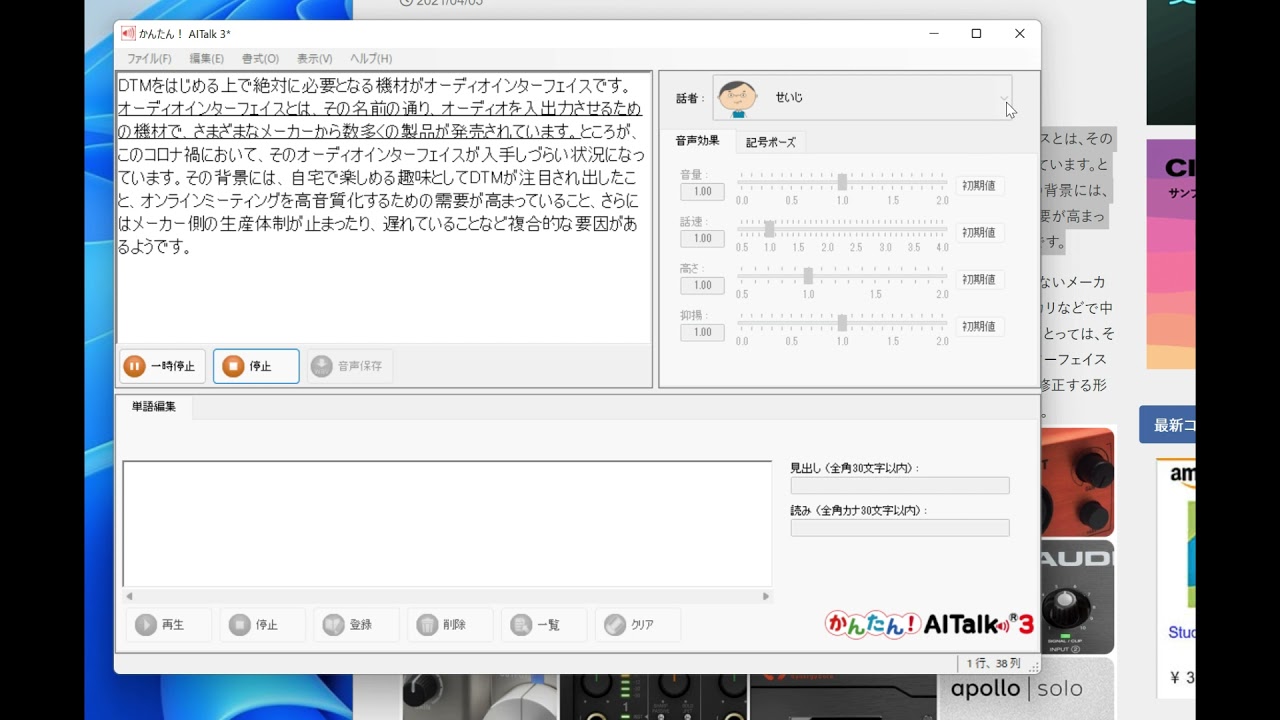Viewport: 1280px width, 720px height.
Task: Maximize the AITalk window
Action: pos(976,34)
